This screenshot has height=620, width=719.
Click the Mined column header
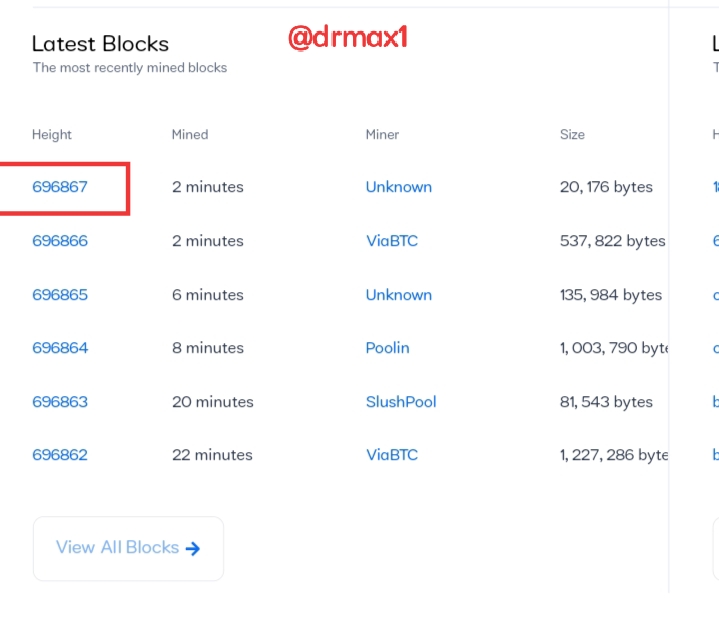pyautogui.click(x=190, y=134)
